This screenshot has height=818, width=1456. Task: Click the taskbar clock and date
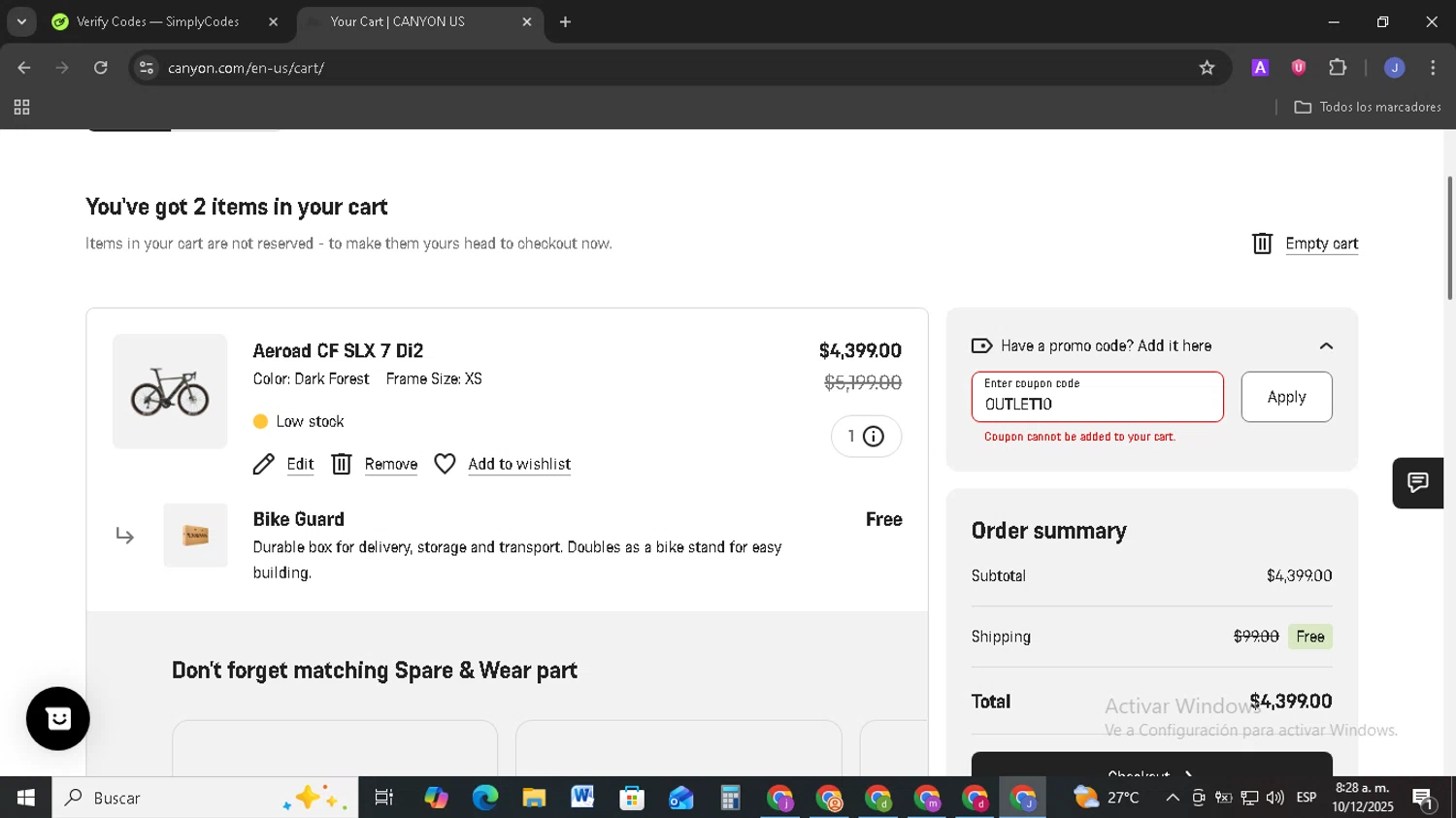1363,798
